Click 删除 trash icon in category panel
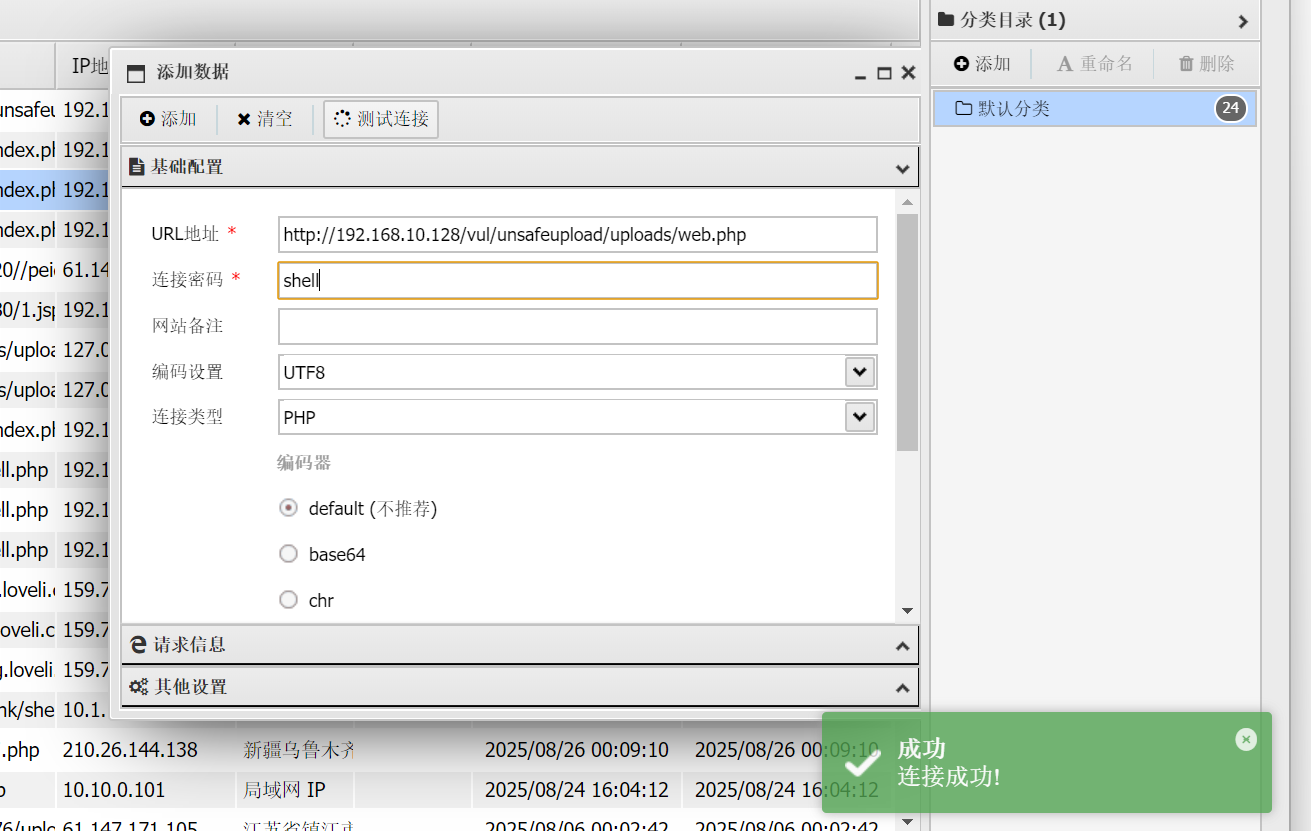Image resolution: width=1311 pixels, height=831 pixels. [1187, 64]
